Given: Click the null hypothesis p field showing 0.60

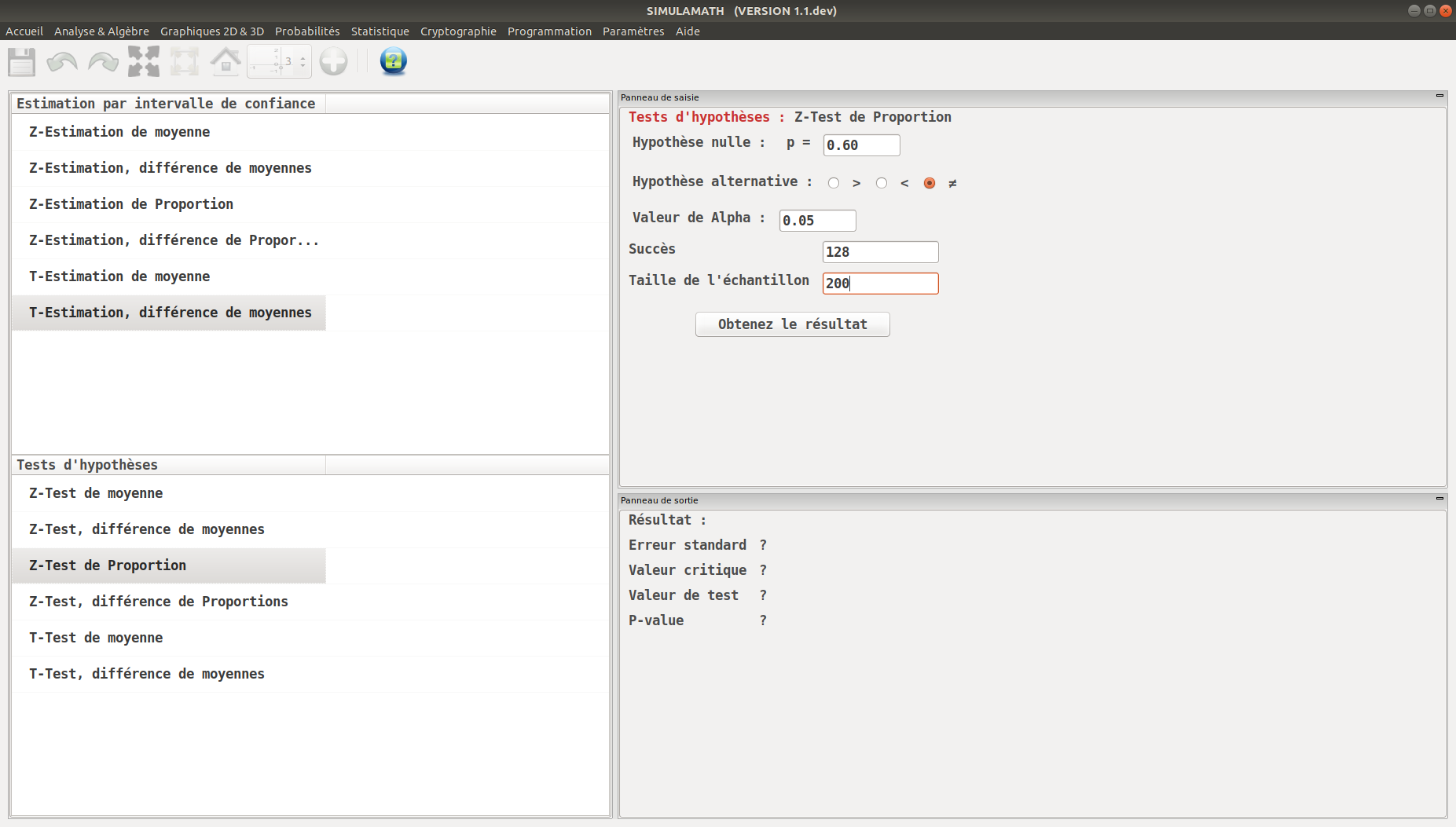Looking at the screenshot, I should click(x=861, y=145).
